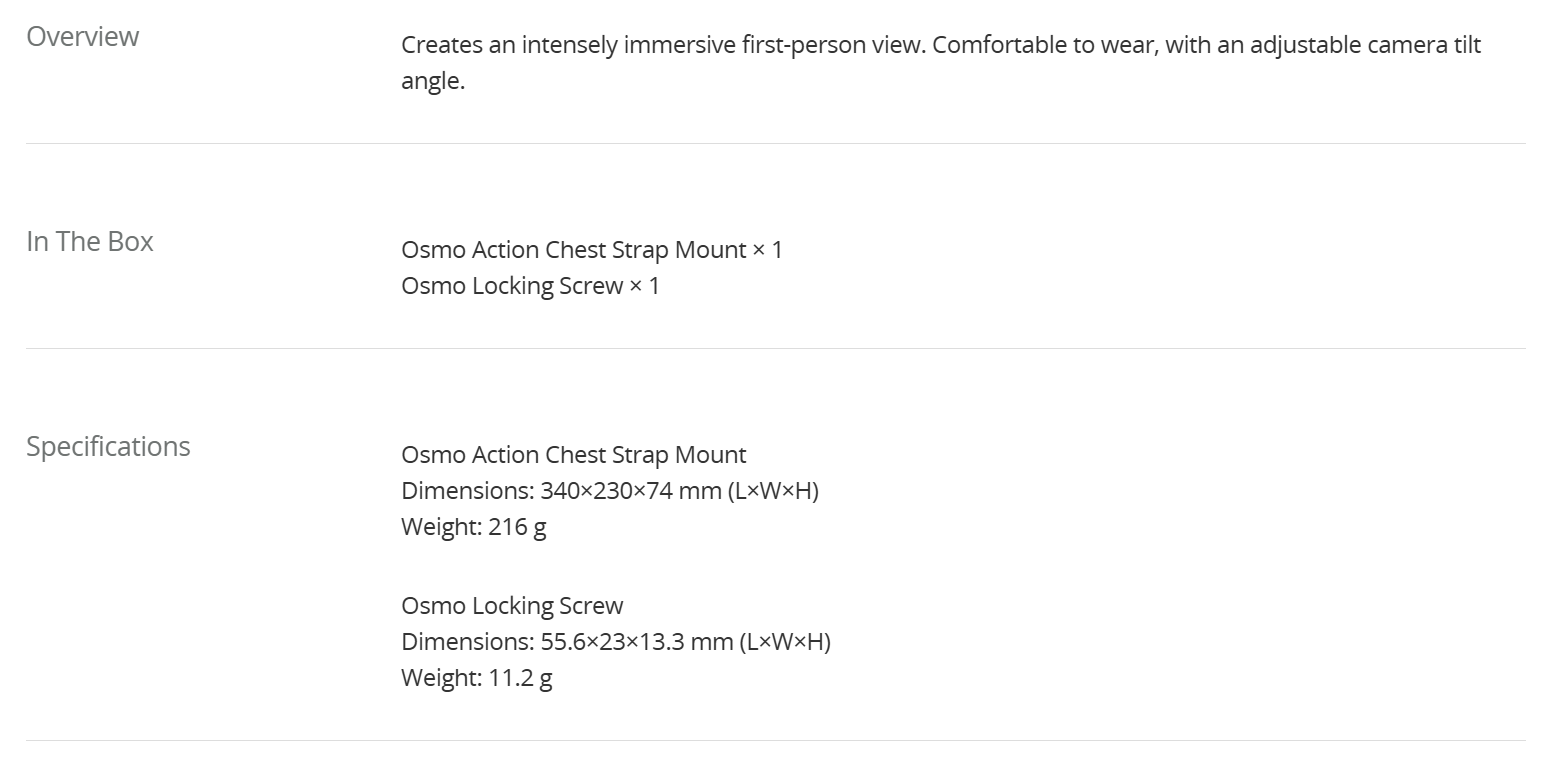
Task: Click the "Dimensions: 340×230×74 mm" text
Action: (x=560, y=491)
